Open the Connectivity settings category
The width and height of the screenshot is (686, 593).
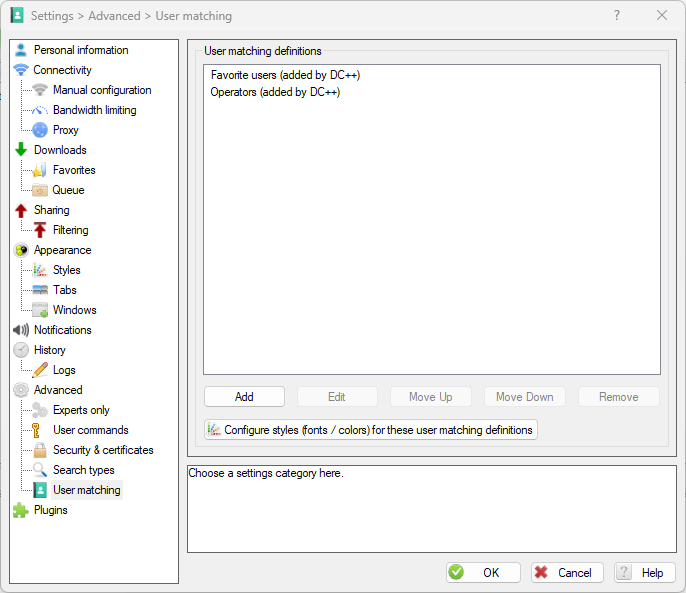point(63,70)
